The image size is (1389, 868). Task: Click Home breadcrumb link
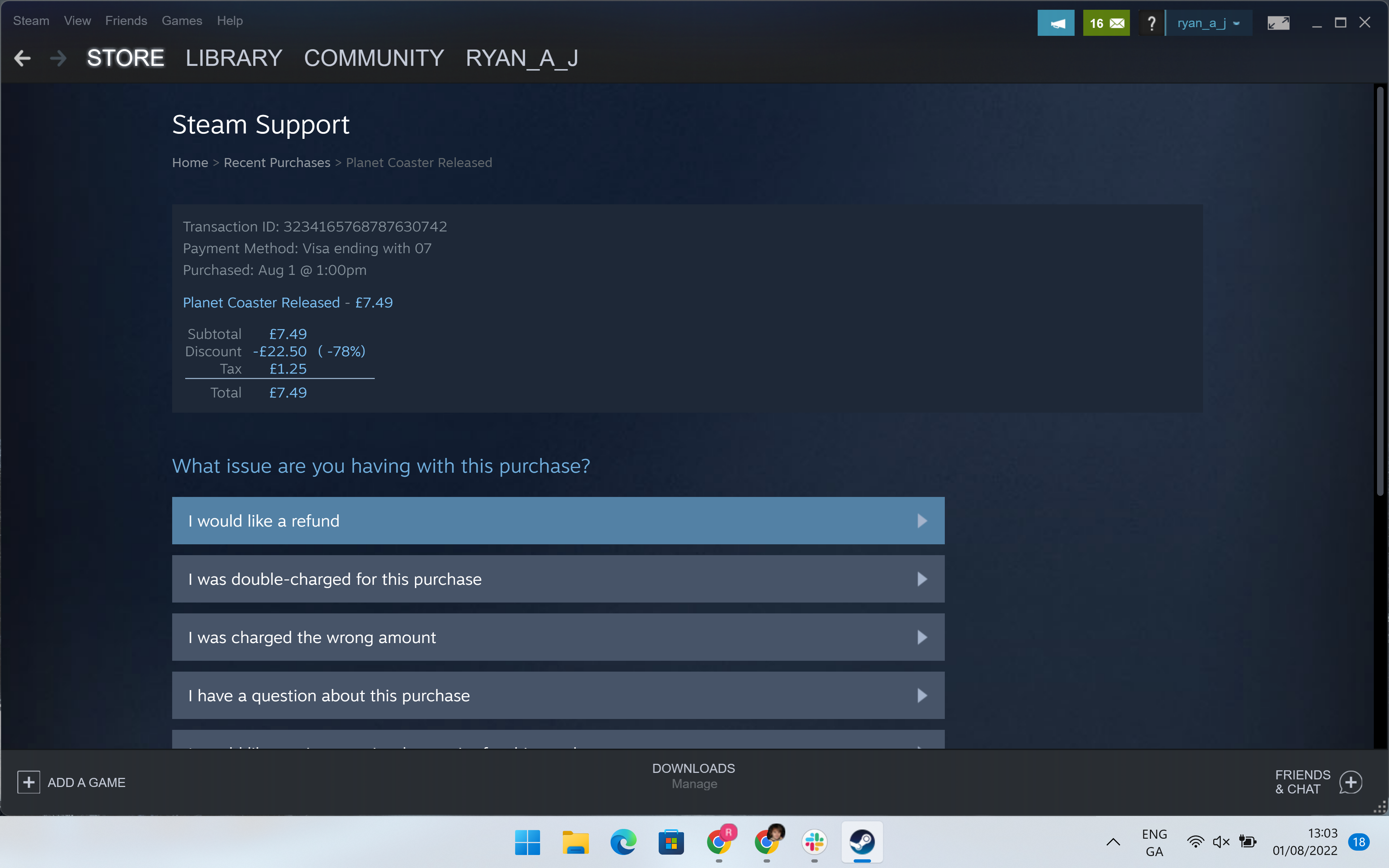coord(190,162)
